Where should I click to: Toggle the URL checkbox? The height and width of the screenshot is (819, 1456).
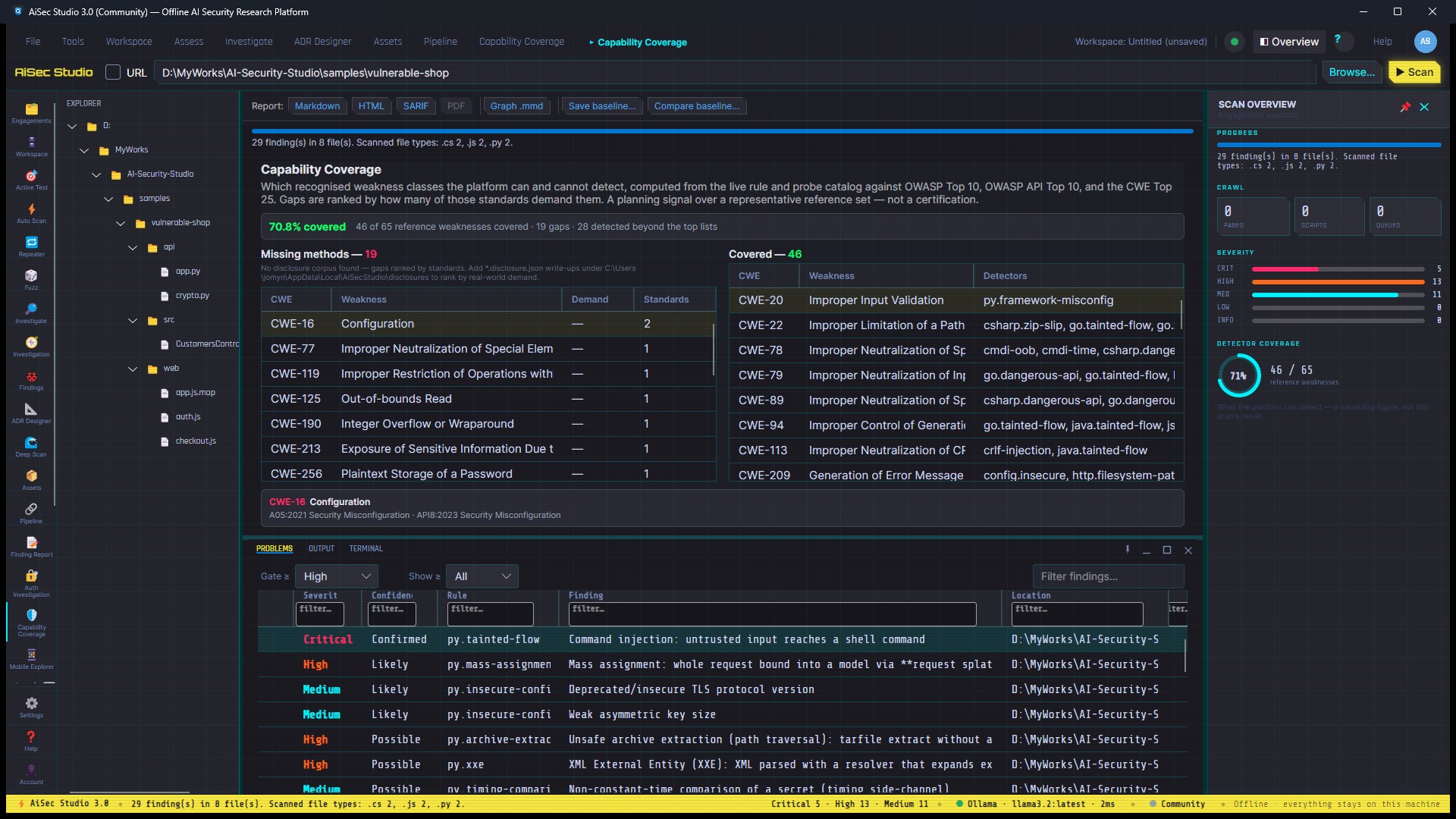click(113, 73)
